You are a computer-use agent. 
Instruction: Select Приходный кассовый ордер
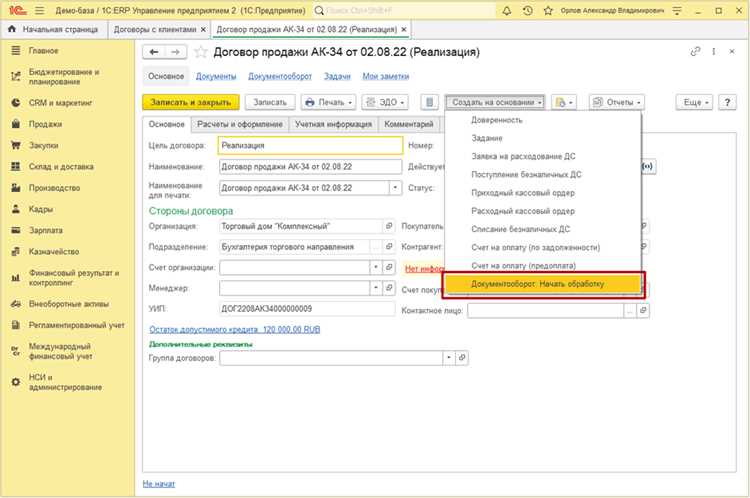point(544,192)
